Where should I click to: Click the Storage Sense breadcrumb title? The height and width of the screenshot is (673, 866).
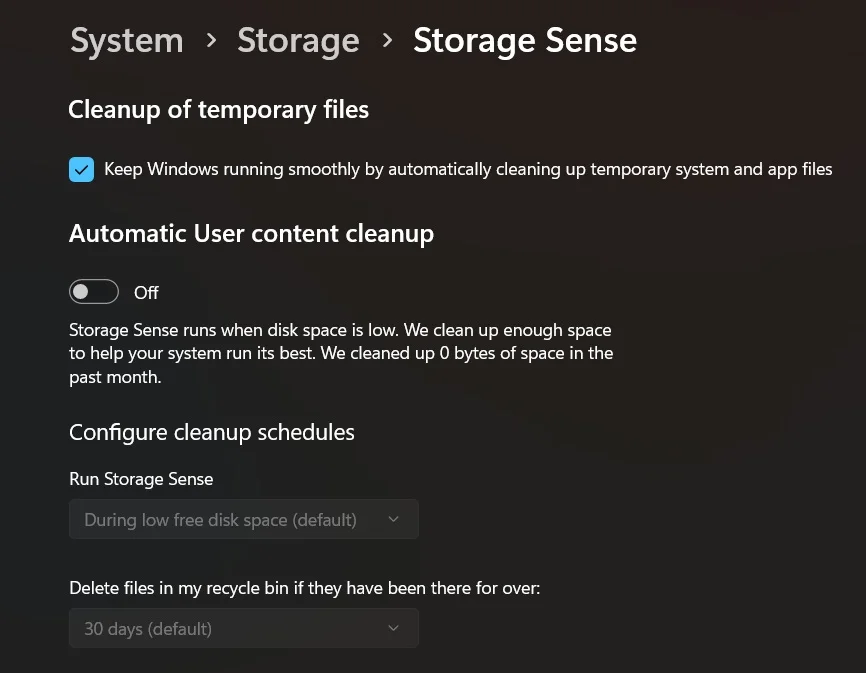pyautogui.click(x=524, y=41)
